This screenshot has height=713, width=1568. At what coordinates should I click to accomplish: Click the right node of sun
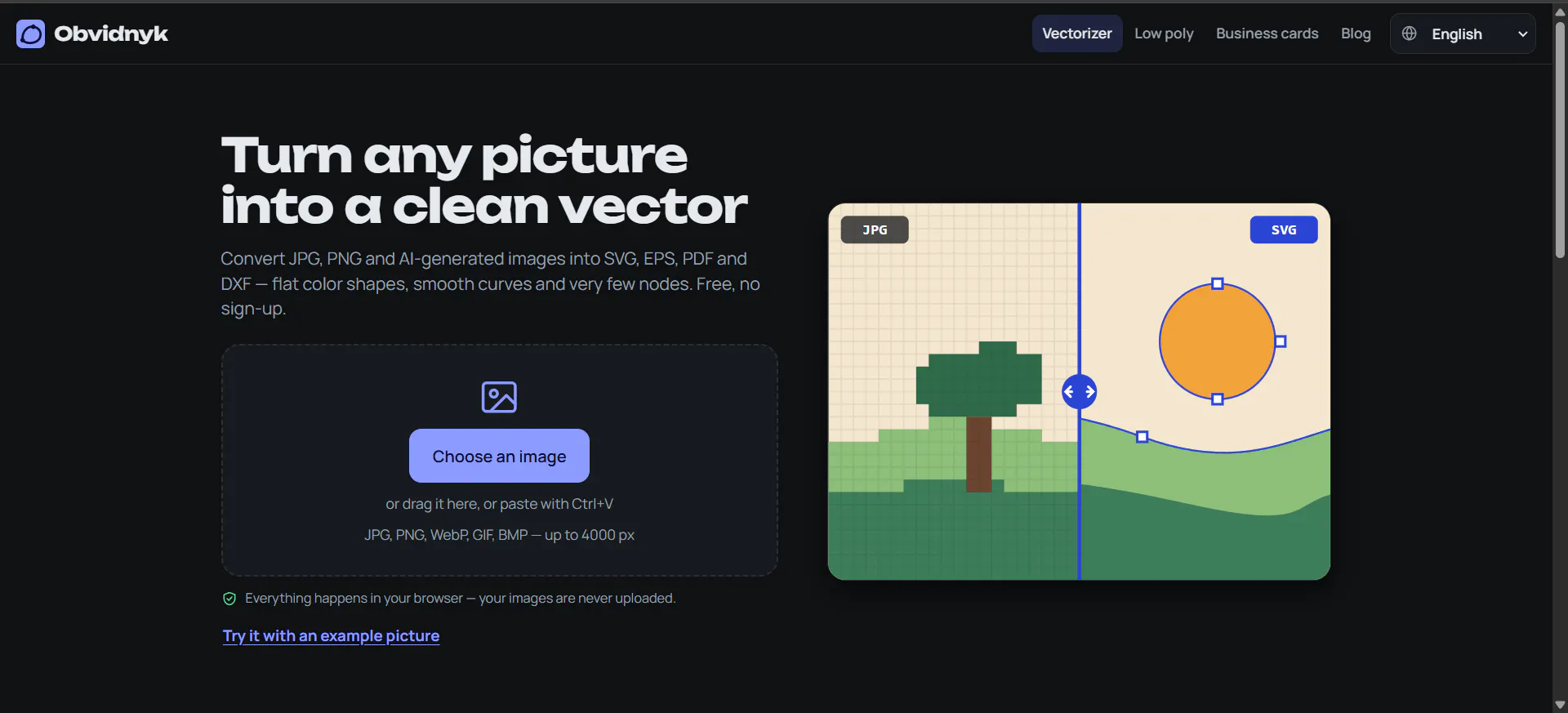point(1281,341)
